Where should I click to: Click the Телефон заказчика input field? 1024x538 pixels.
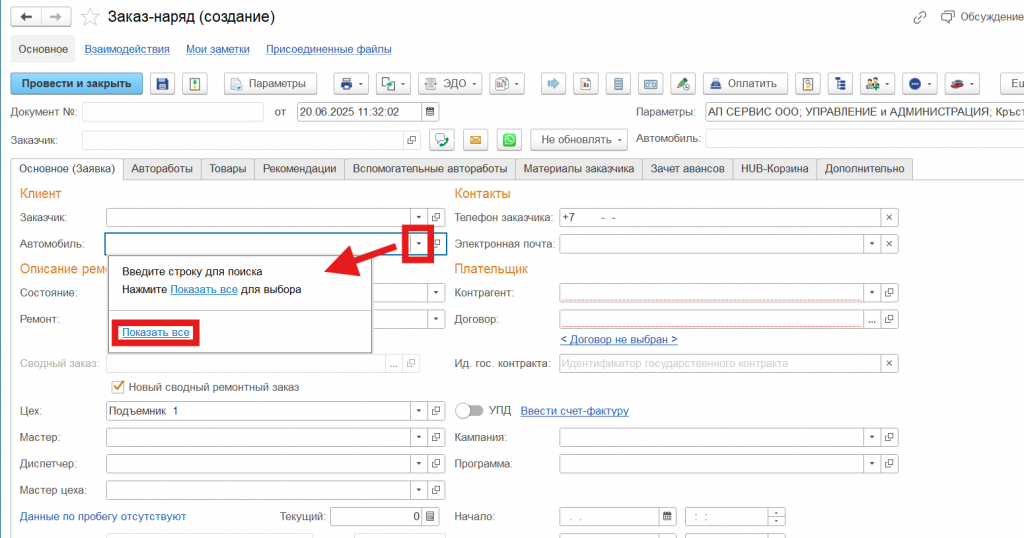tap(718, 217)
